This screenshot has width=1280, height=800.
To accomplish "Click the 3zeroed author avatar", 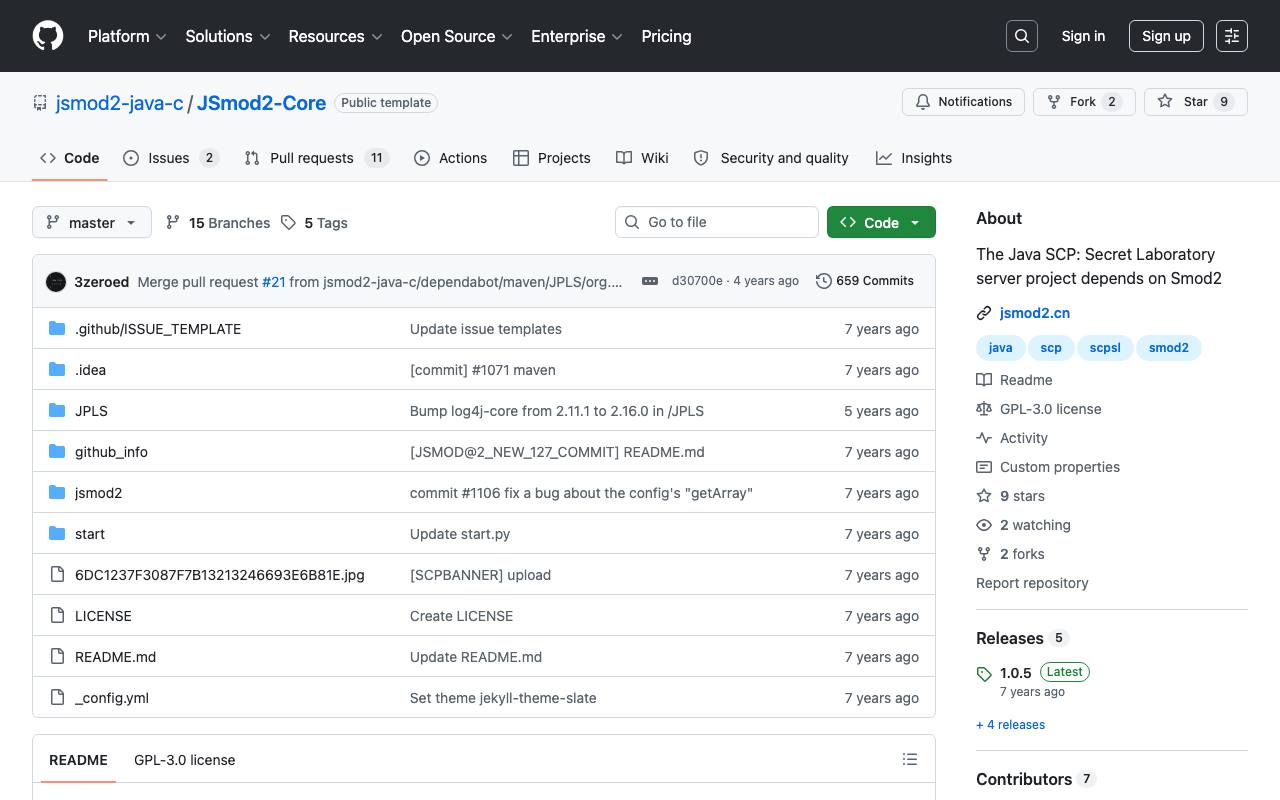I will click(x=56, y=281).
